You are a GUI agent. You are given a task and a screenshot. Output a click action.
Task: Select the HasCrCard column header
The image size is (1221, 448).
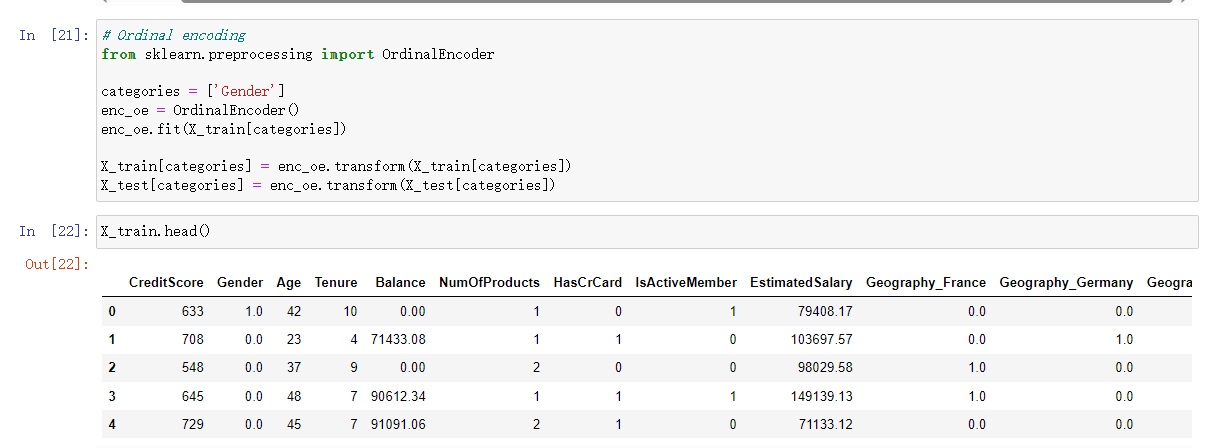[x=587, y=283]
